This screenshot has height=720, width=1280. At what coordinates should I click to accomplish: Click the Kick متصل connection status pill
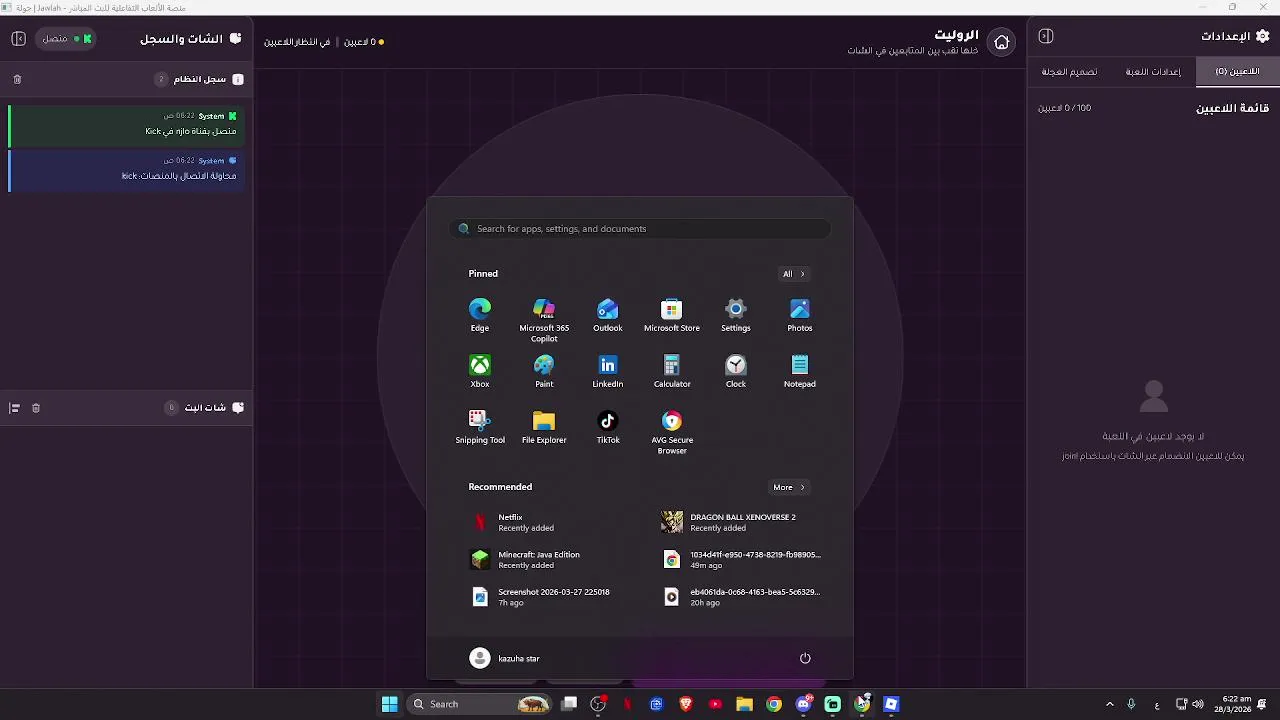point(67,38)
